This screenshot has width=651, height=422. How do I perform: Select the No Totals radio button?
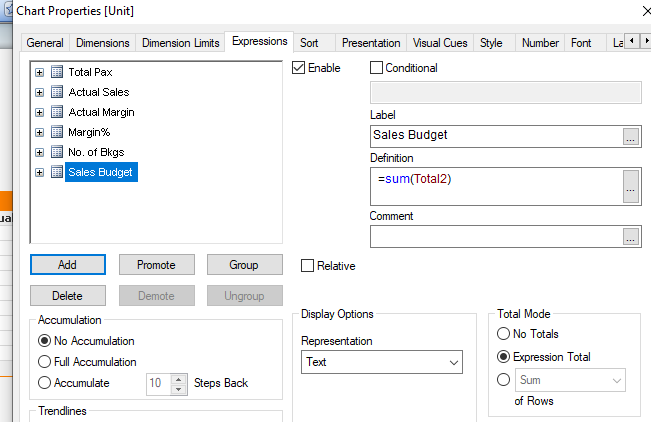click(503, 334)
